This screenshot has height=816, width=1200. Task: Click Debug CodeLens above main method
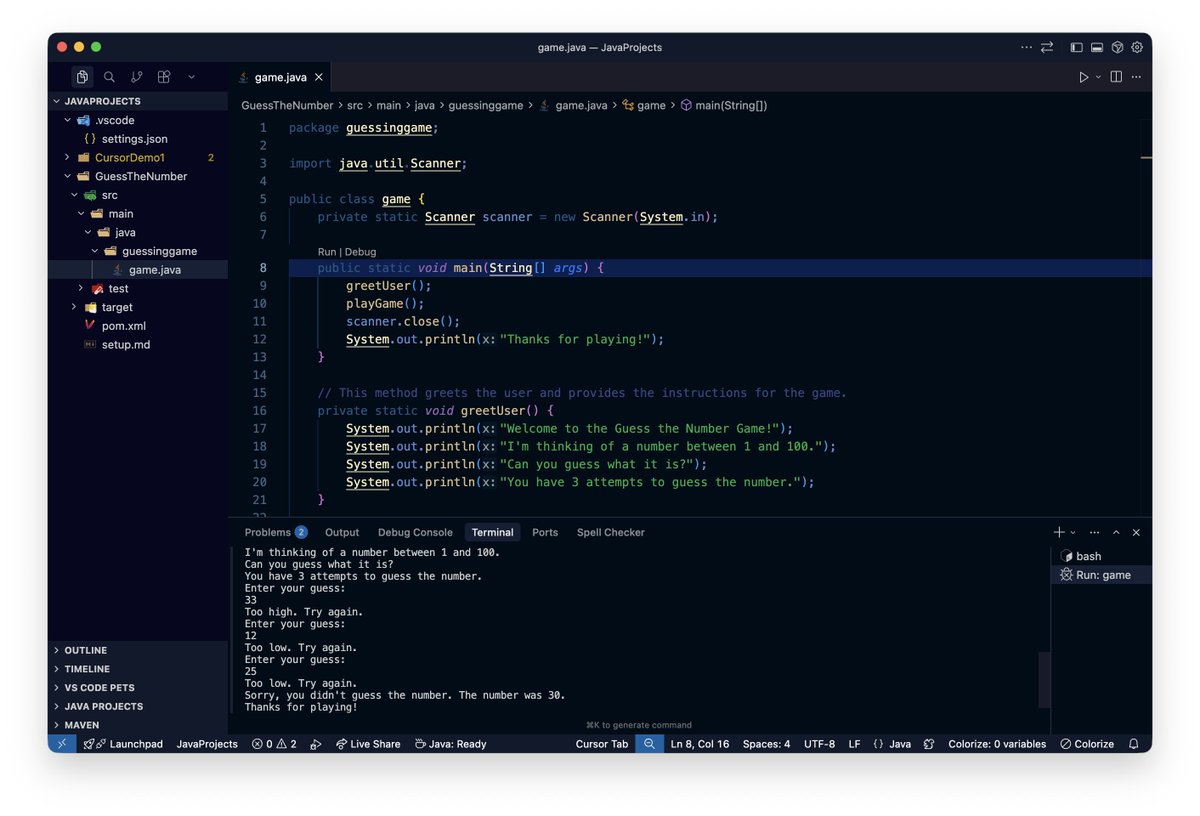[x=361, y=252]
